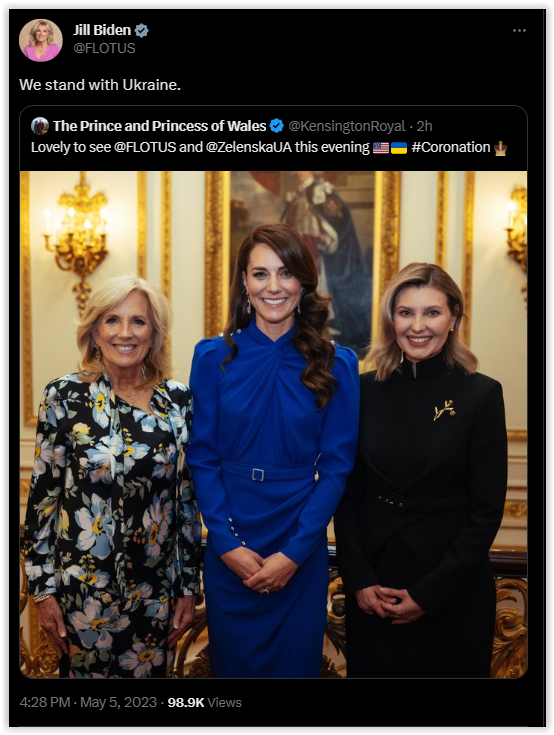Click the 2h timestamp on quoted tweet
Viewport: 554px width, 735px height.
coord(425,126)
